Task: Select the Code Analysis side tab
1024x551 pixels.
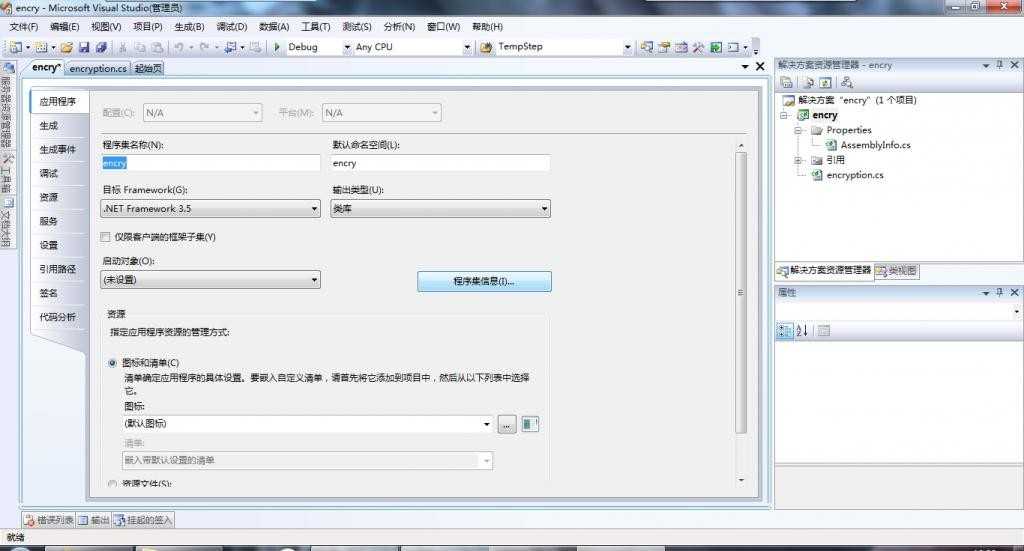Action: 59,317
